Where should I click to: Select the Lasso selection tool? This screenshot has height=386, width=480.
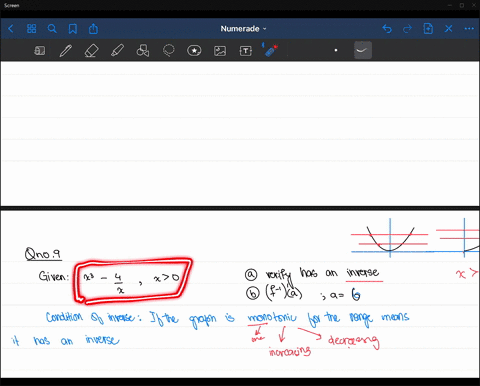[169, 51]
